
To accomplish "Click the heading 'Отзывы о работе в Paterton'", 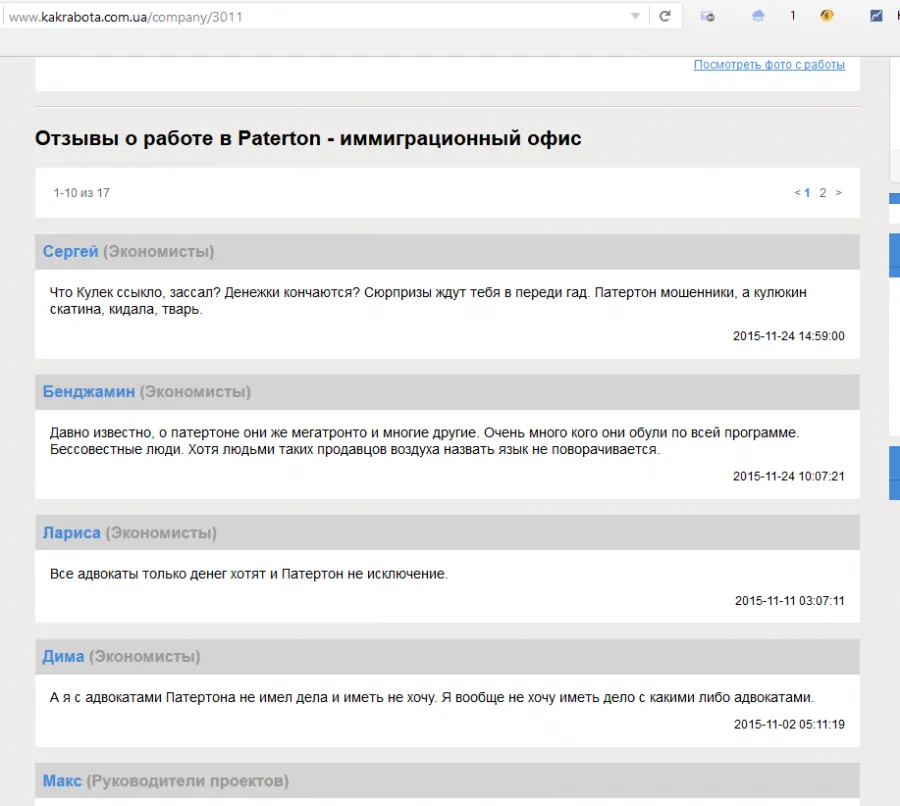I will click(308, 138).
